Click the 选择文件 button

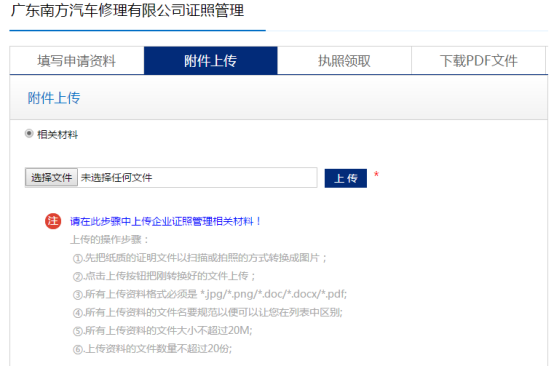(x=51, y=177)
